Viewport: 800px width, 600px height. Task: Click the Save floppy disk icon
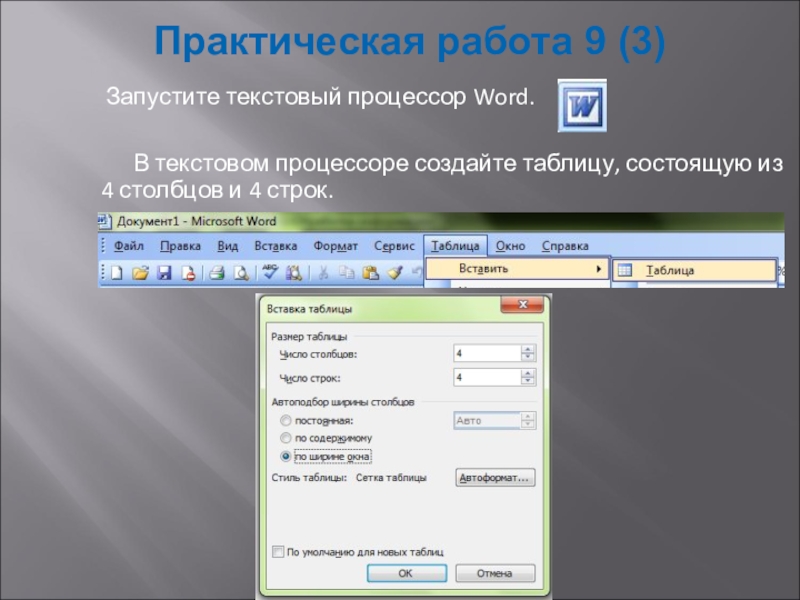164,273
